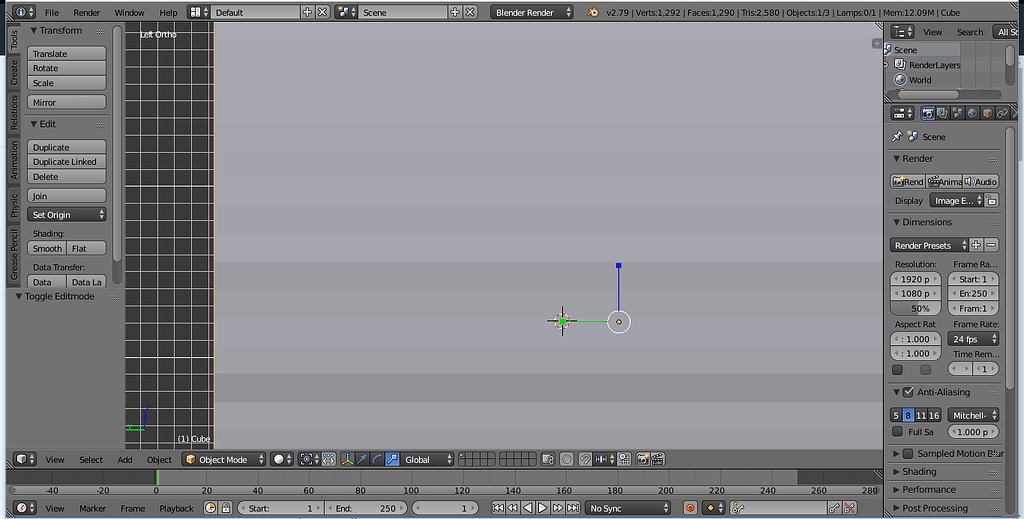Click the OpenGL render image camera icon
Screen dimensions: 1024x519
643,459
